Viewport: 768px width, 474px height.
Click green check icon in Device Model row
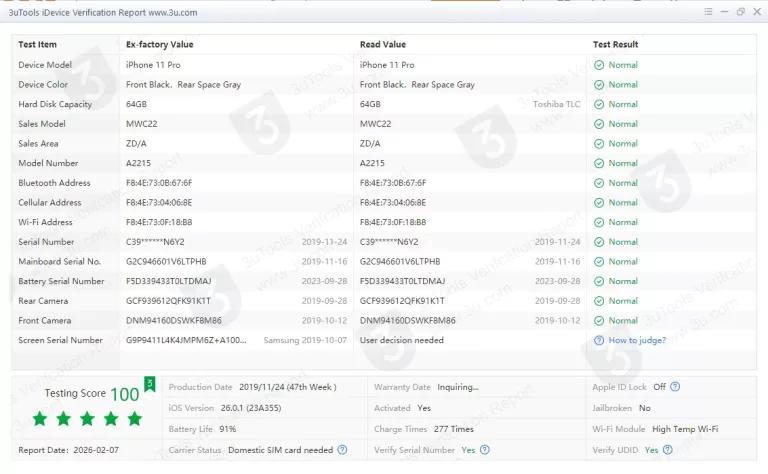point(599,65)
